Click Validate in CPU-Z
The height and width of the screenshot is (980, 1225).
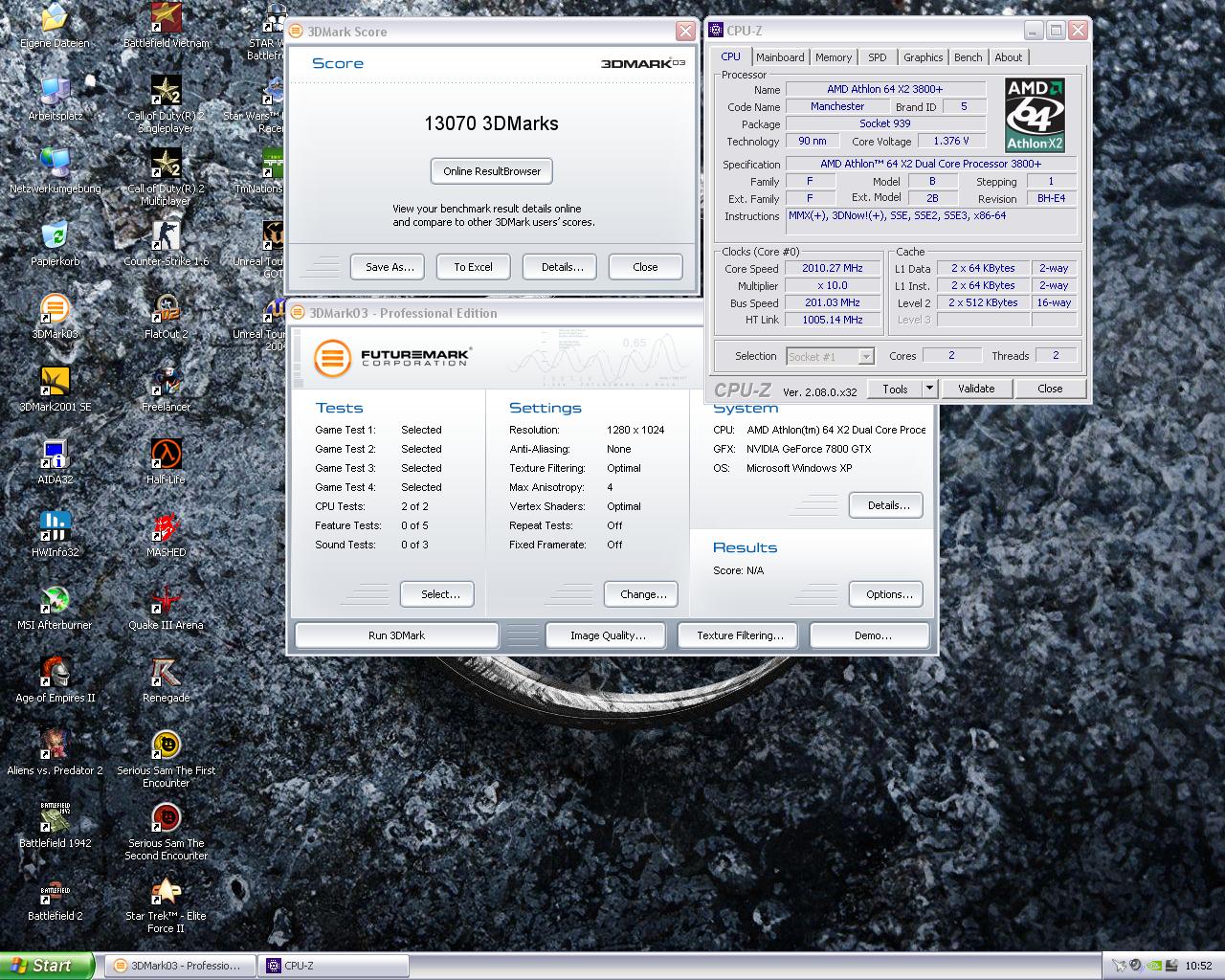[x=976, y=389]
